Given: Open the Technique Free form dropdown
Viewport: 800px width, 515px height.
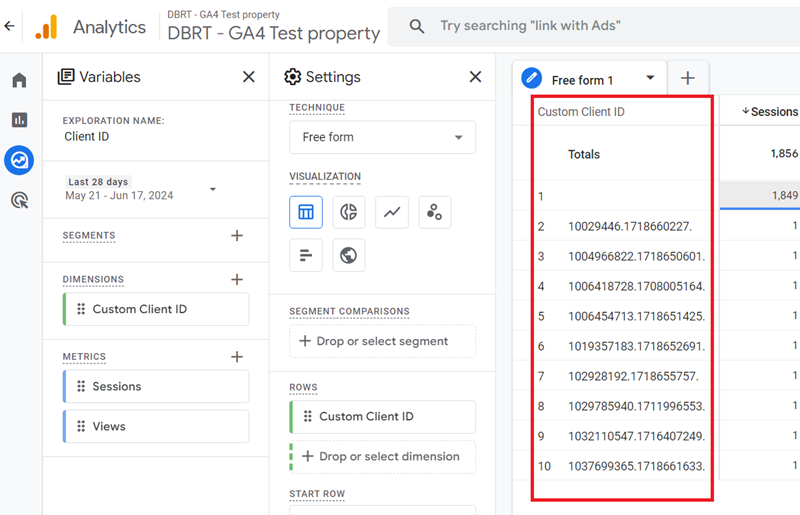Looking at the screenshot, I should coord(382,137).
